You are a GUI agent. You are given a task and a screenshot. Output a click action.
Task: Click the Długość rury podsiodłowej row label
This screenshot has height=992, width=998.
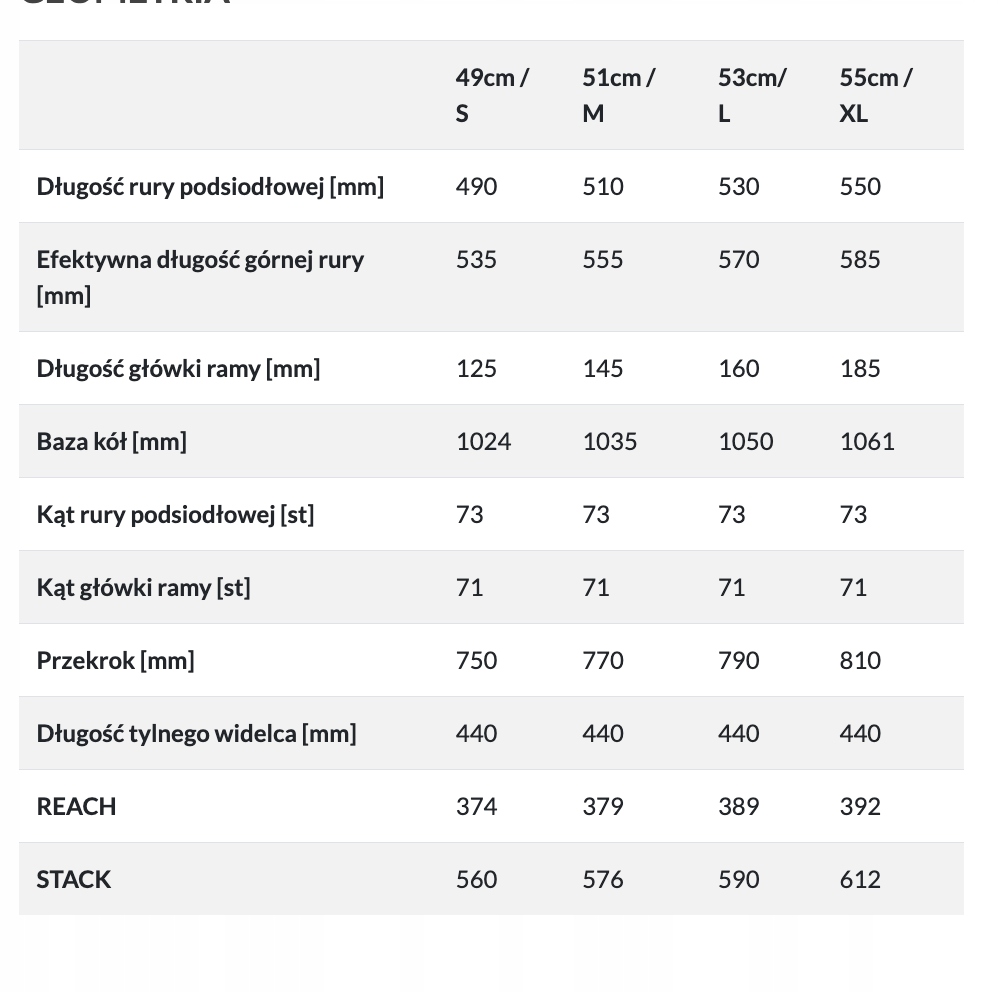pyautogui.click(x=210, y=187)
